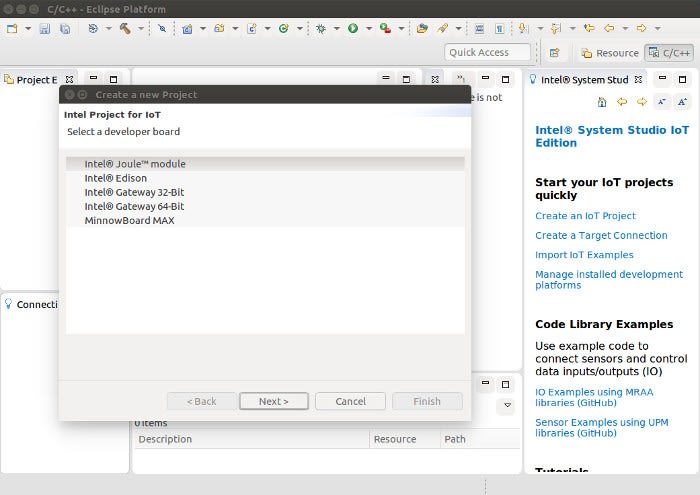Click the decrease font size icon

[x=662, y=102]
